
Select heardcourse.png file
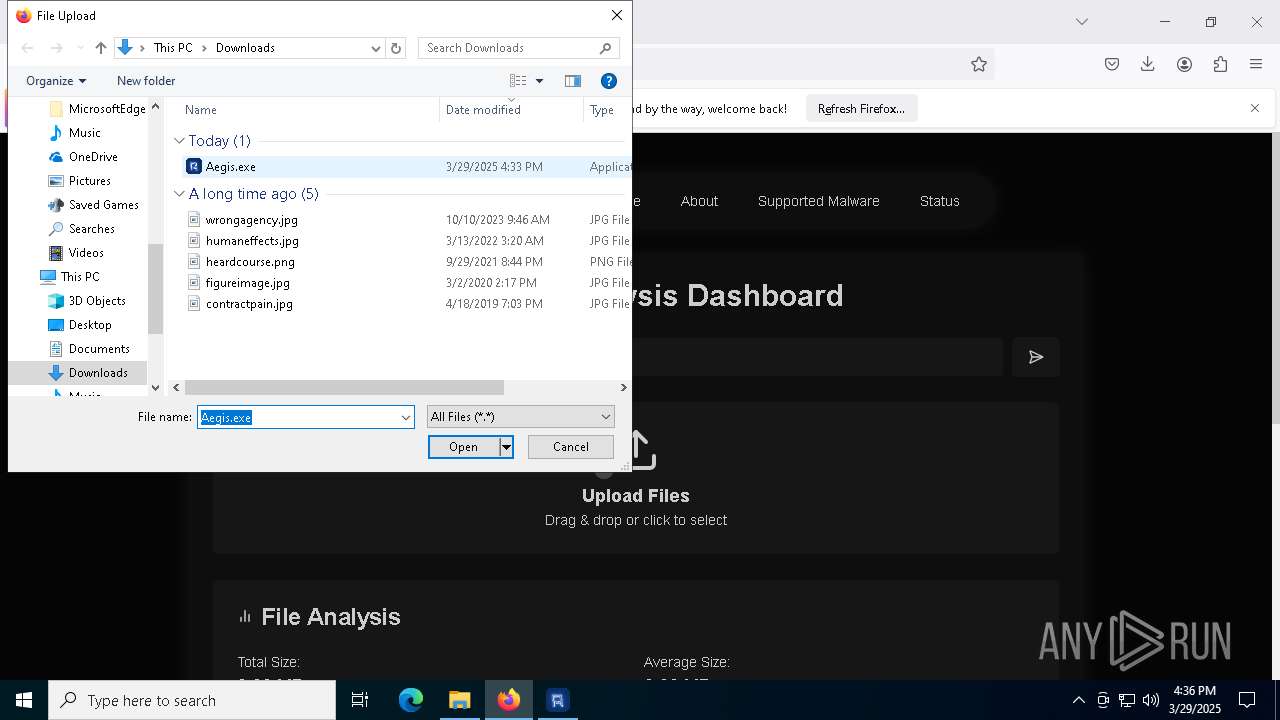point(250,262)
